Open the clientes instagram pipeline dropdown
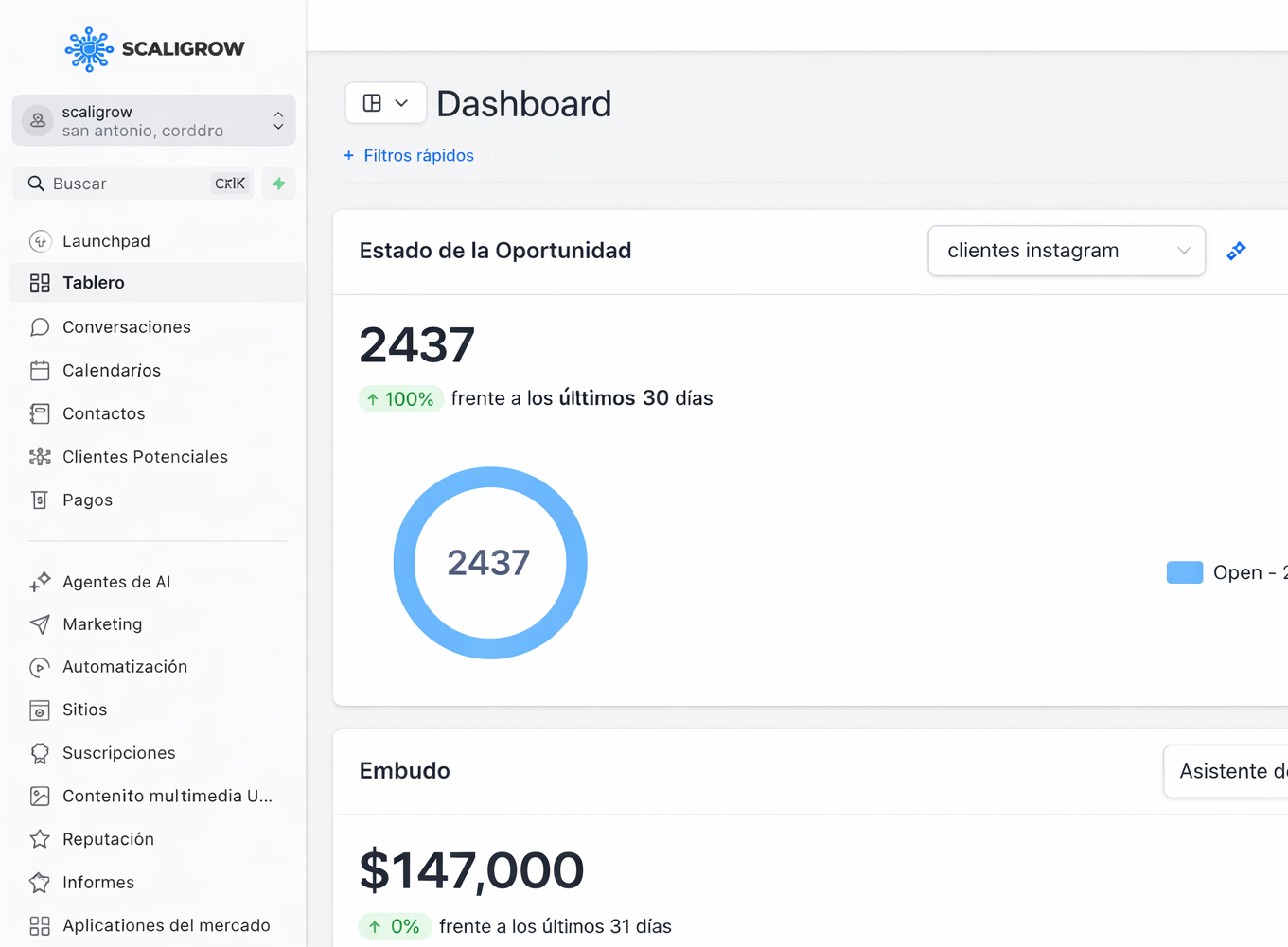Screen dimensions: 1288x947 1067,251
